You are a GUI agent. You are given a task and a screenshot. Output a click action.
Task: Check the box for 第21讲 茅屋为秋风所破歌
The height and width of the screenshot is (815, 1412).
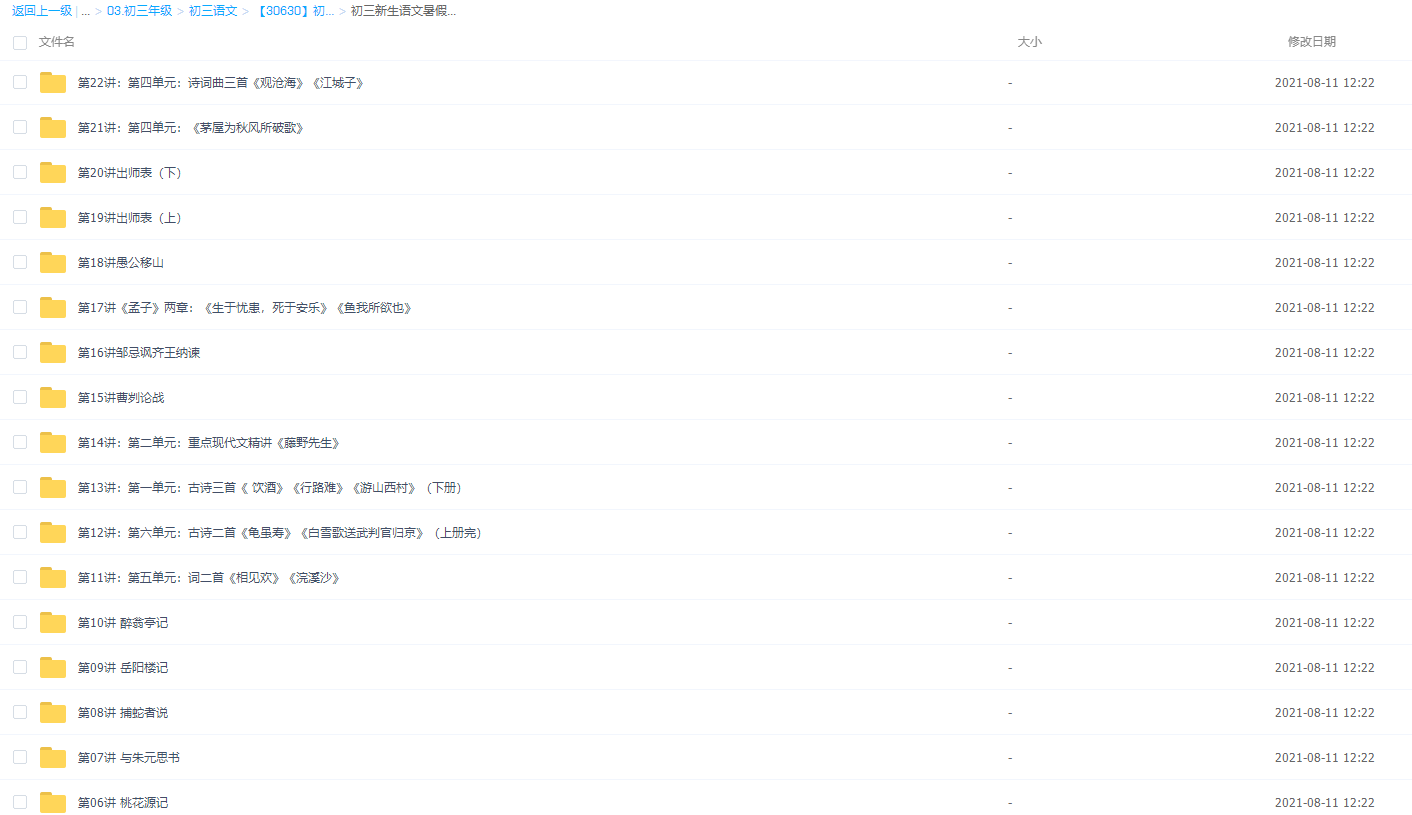pos(20,127)
